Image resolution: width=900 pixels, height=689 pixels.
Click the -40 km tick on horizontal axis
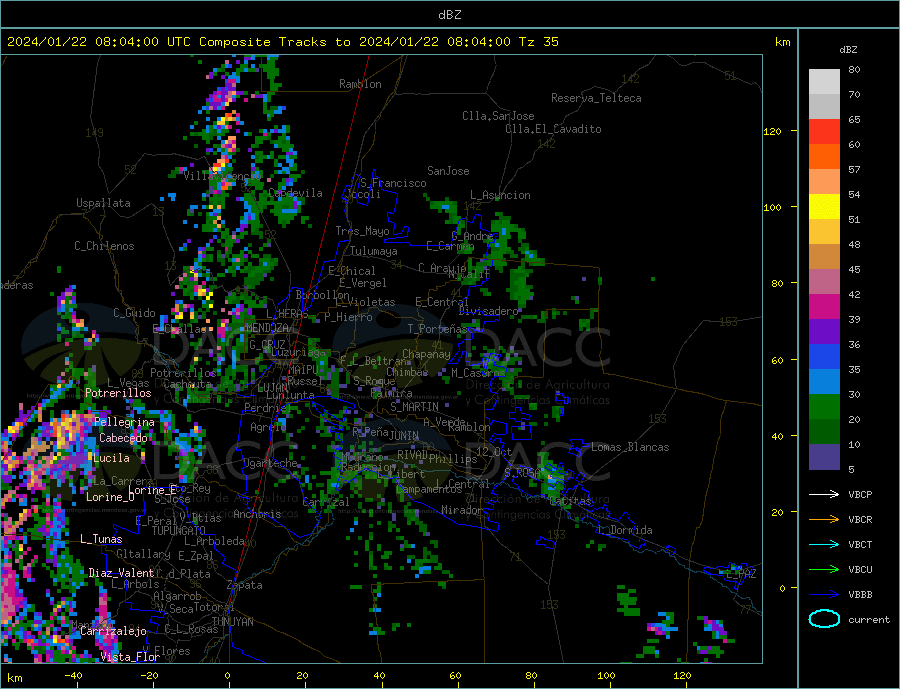pyautogui.click(x=73, y=676)
